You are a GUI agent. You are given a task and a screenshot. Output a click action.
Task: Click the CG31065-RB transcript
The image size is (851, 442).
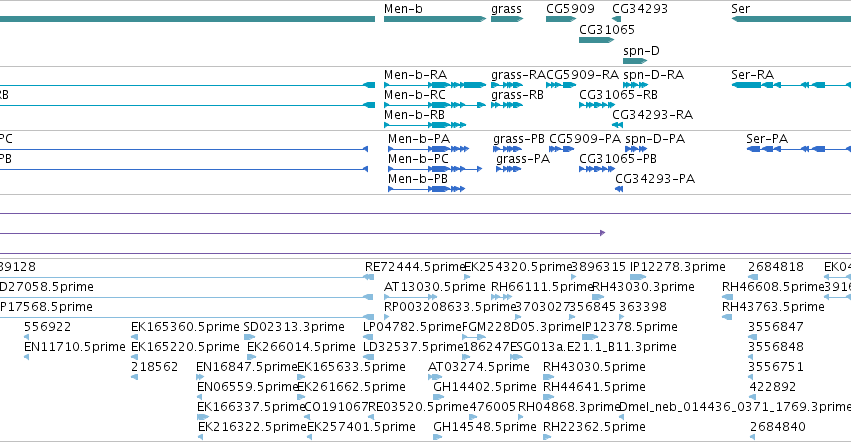(596, 105)
